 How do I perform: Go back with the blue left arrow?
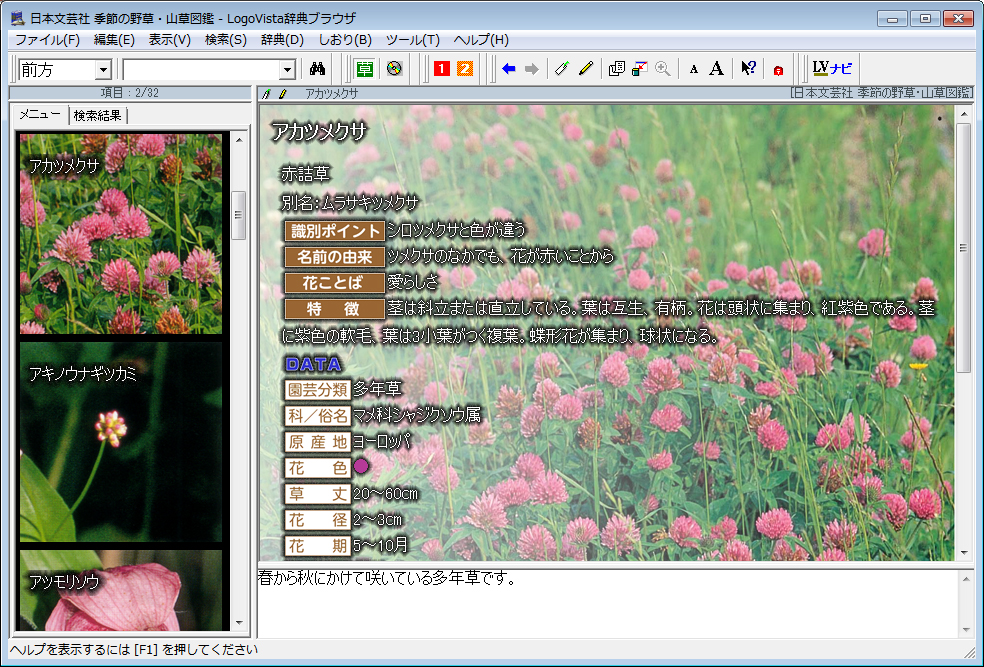(509, 69)
